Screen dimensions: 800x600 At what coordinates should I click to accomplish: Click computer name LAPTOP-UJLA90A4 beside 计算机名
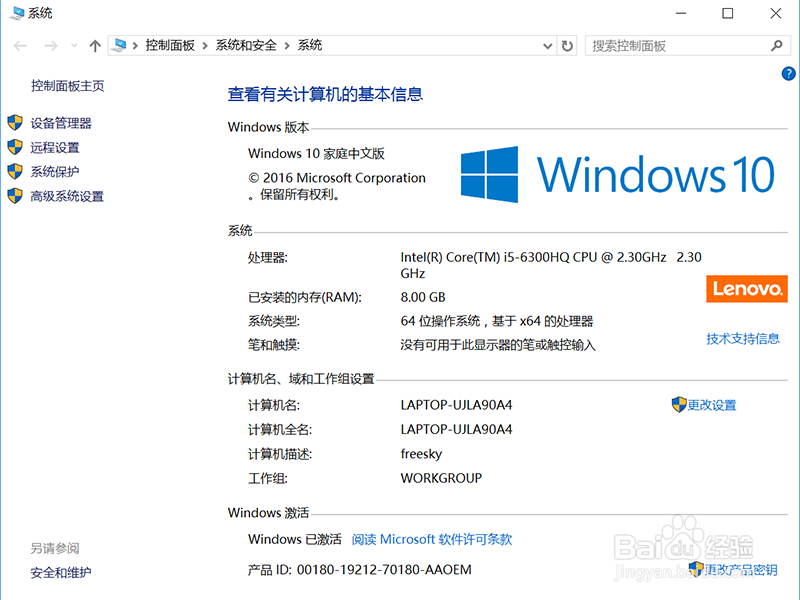pyautogui.click(x=456, y=405)
